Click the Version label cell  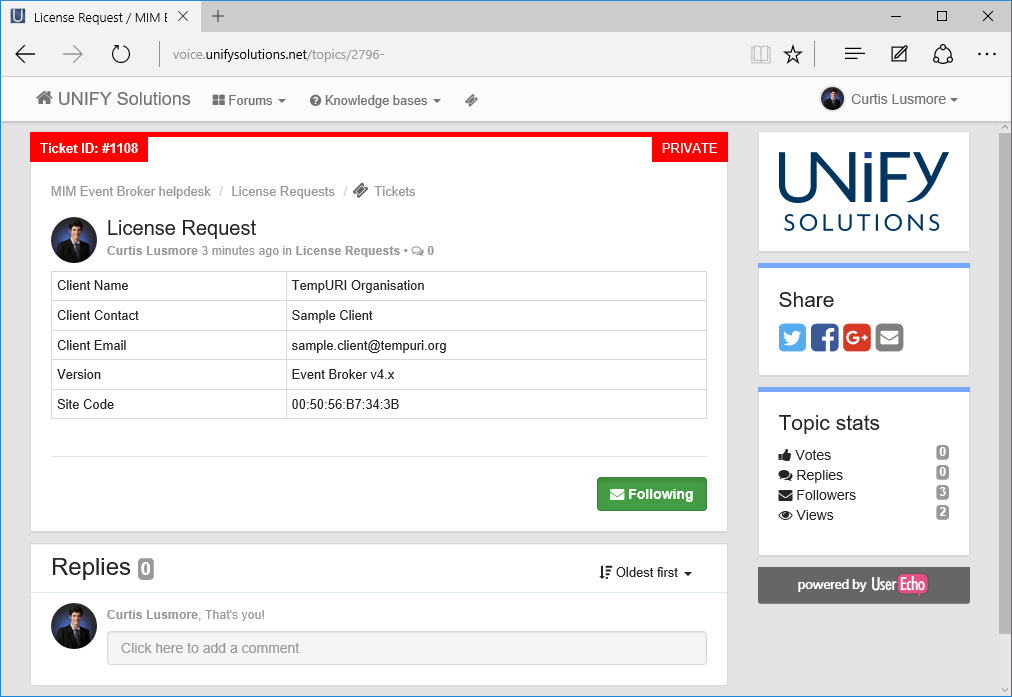pos(169,375)
